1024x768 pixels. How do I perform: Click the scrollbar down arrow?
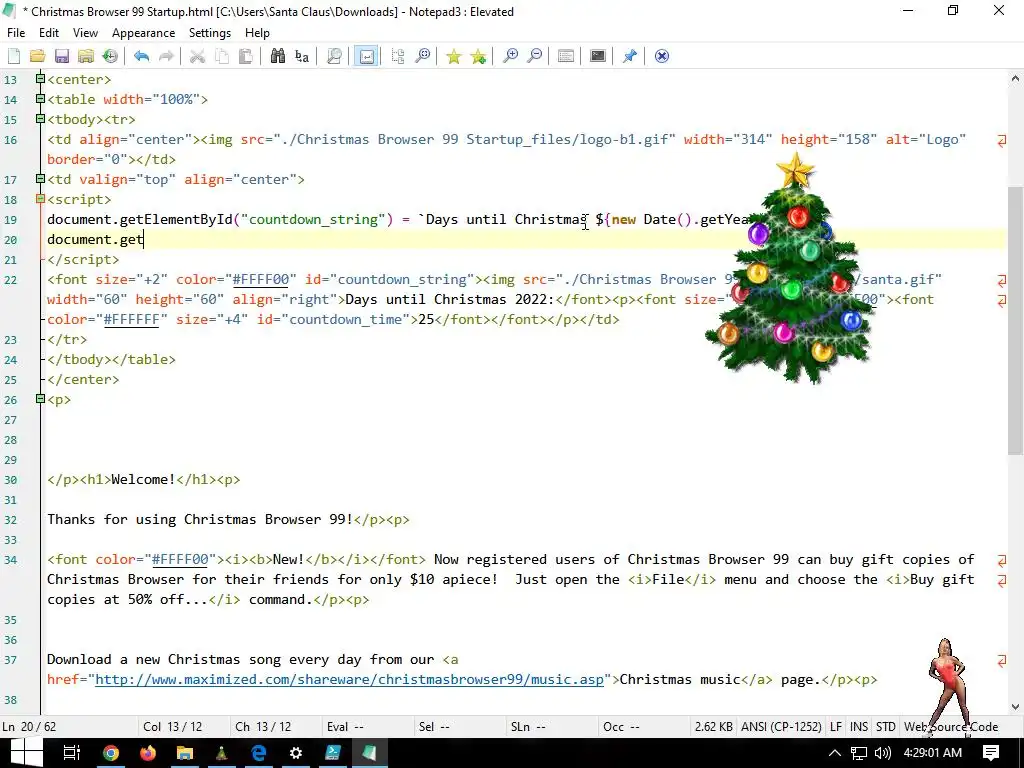tap(1015, 707)
